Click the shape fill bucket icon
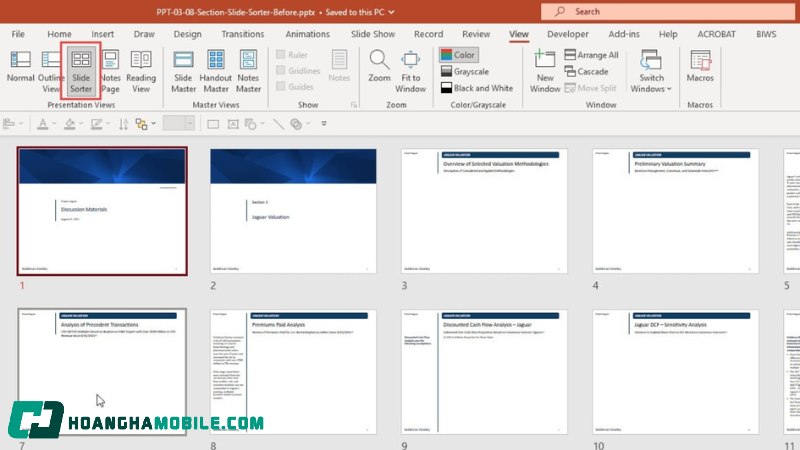The height and width of the screenshot is (450, 800). coord(70,123)
